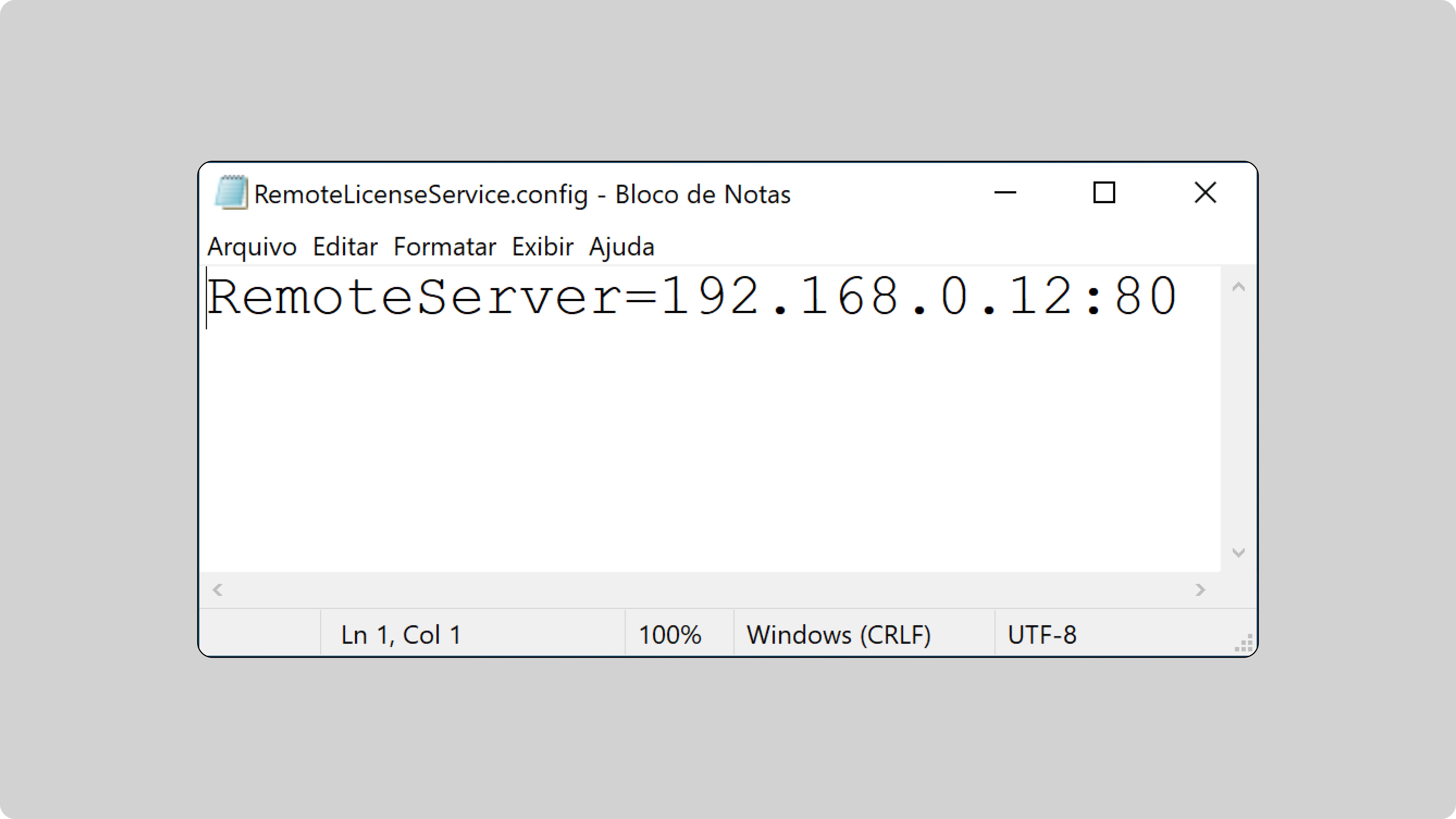Close the RemoteLicenseService.config window
This screenshot has height=819, width=1456.
[x=1205, y=193]
